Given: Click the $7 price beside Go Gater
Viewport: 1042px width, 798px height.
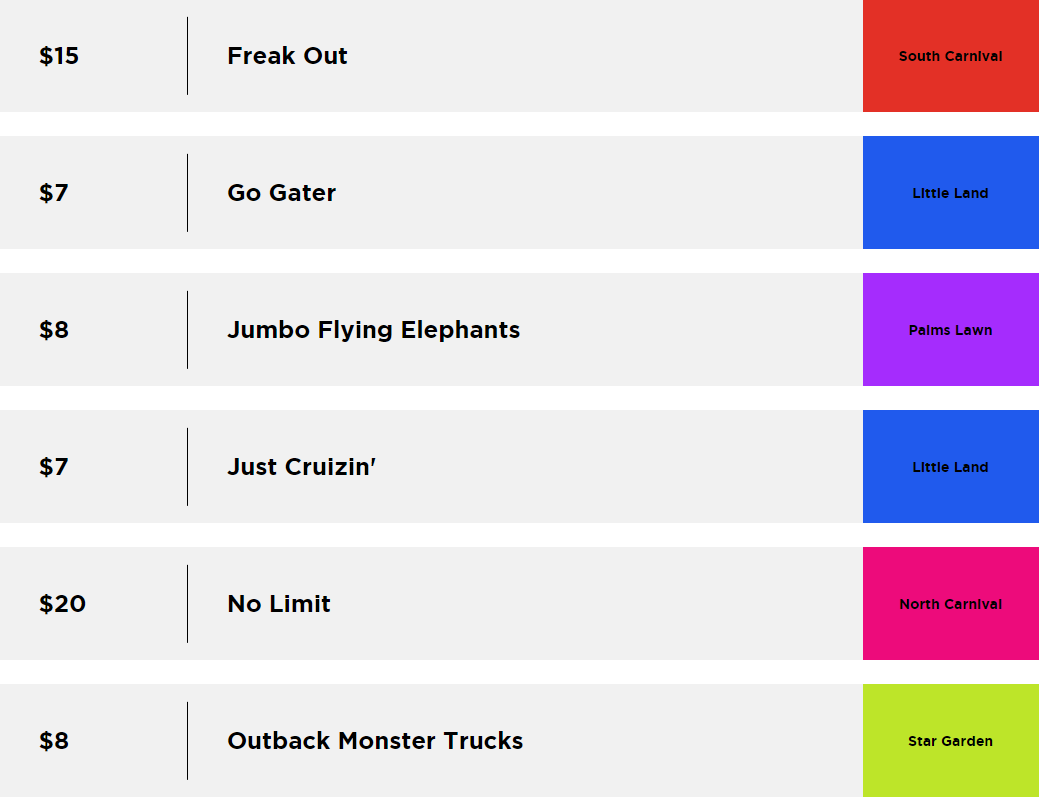Looking at the screenshot, I should [54, 193].
